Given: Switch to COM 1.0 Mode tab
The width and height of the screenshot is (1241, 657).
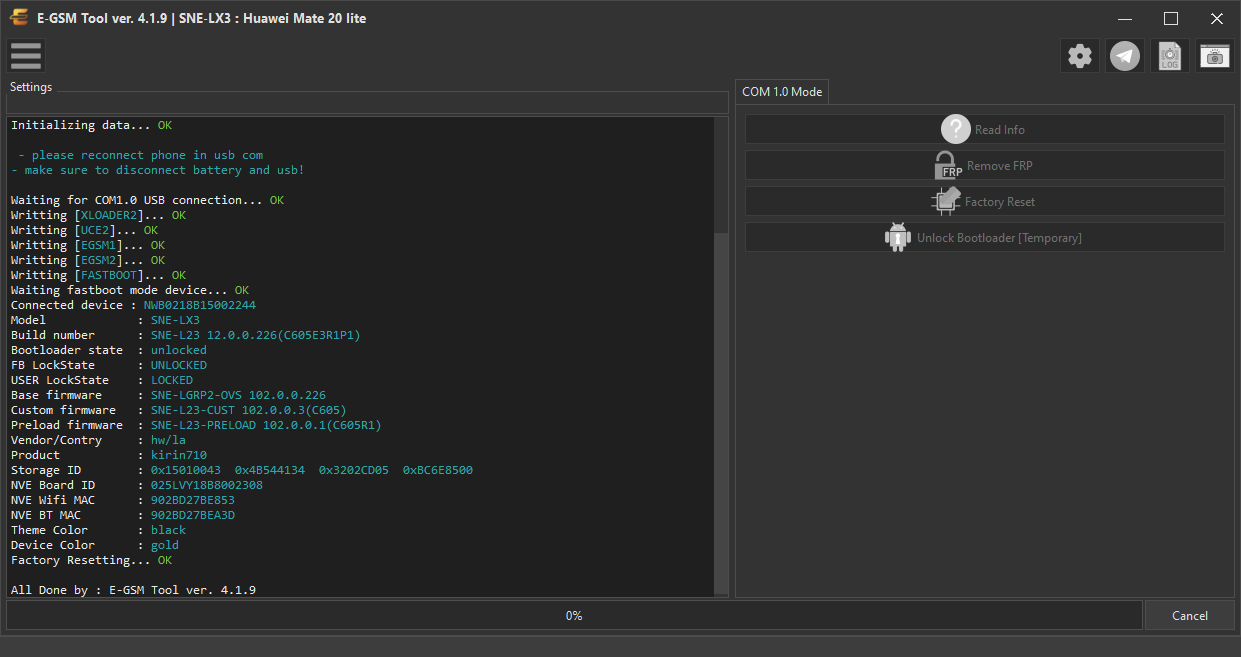Looking at the screenshot, I should [782, 91].
